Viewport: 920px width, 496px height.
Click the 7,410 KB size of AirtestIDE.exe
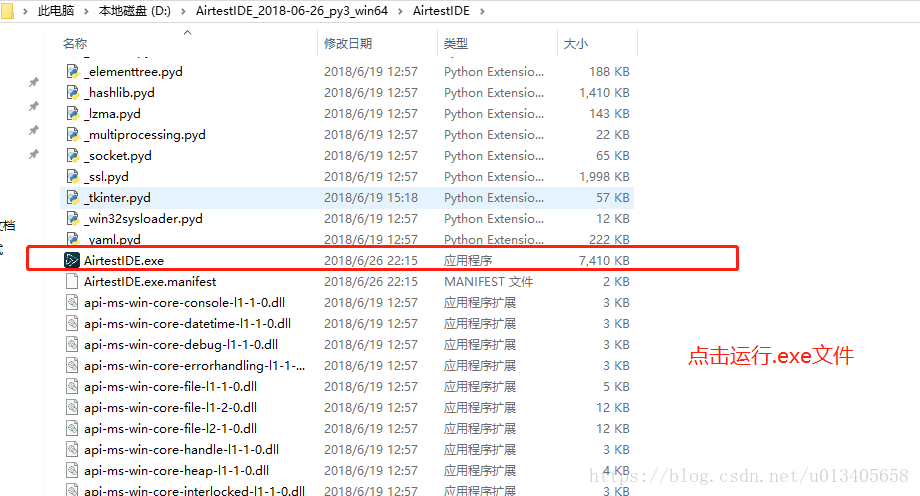604,260
